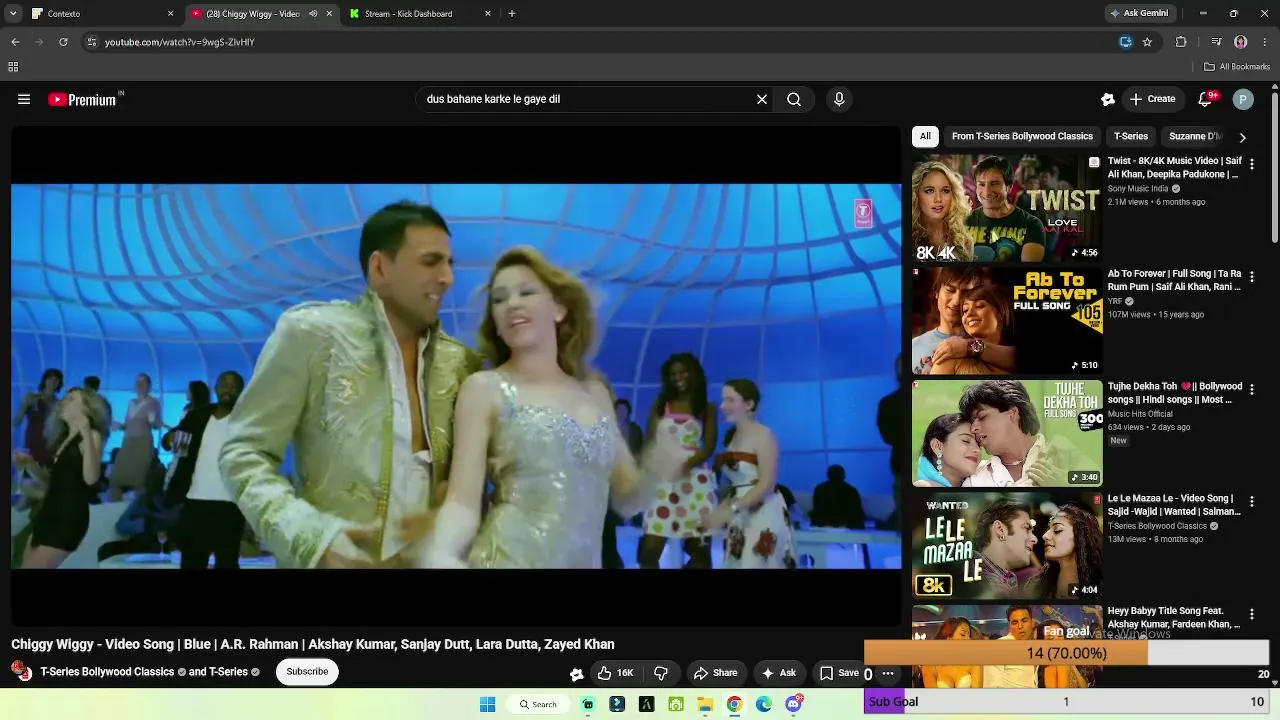Viewport: 1280px width, 720px height.
Task: Open YouTube notifications bell
Action: pyautogui.click(x=1206, y=99)
